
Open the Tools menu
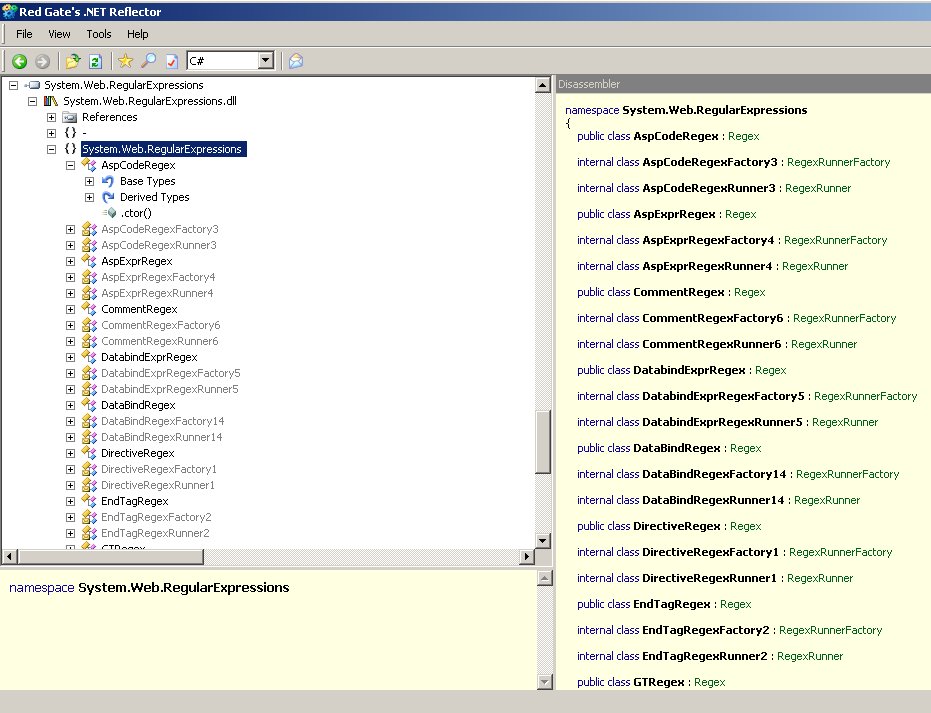(x=99, y=34)
